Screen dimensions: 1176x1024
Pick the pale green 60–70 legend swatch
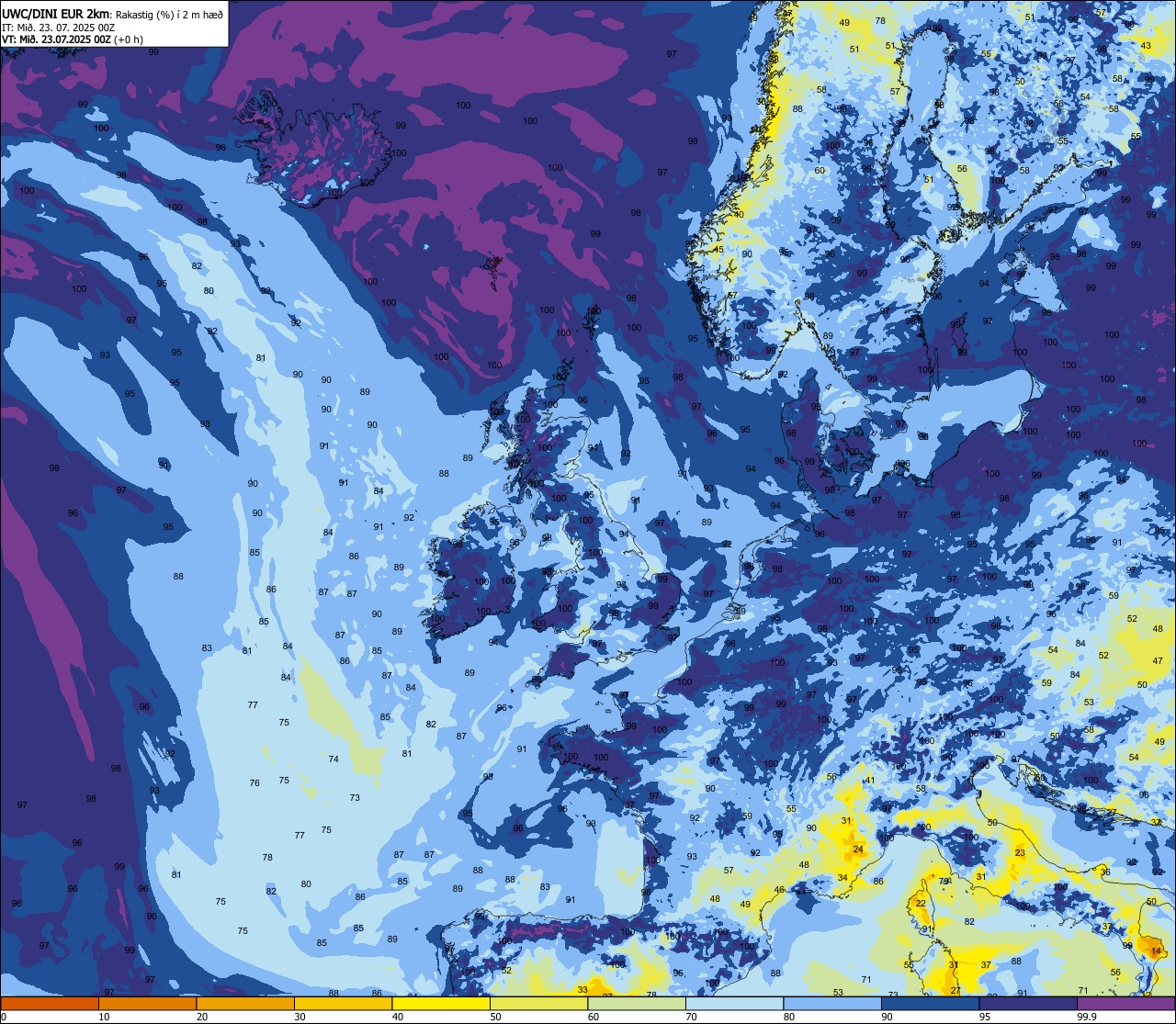click(x=637, y=1003)
